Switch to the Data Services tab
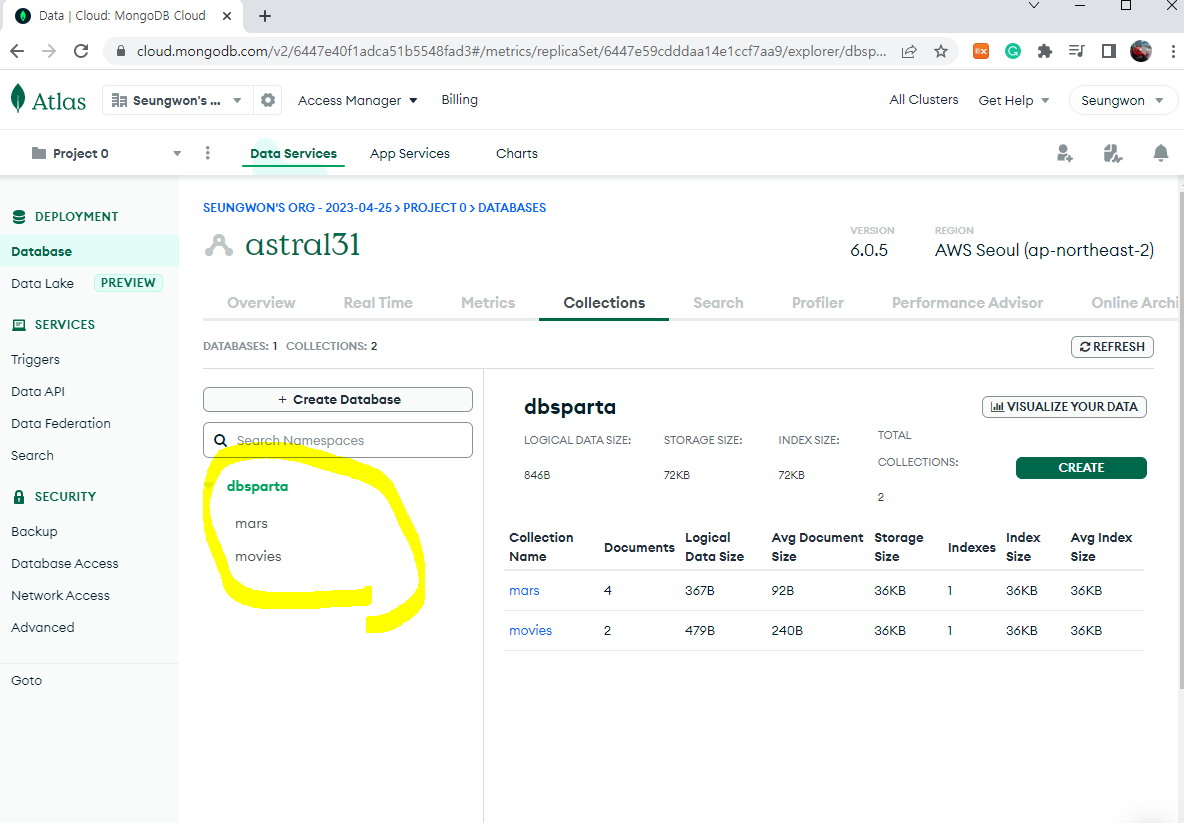This screenshot has width=1184, height=823. coord(294,153)
